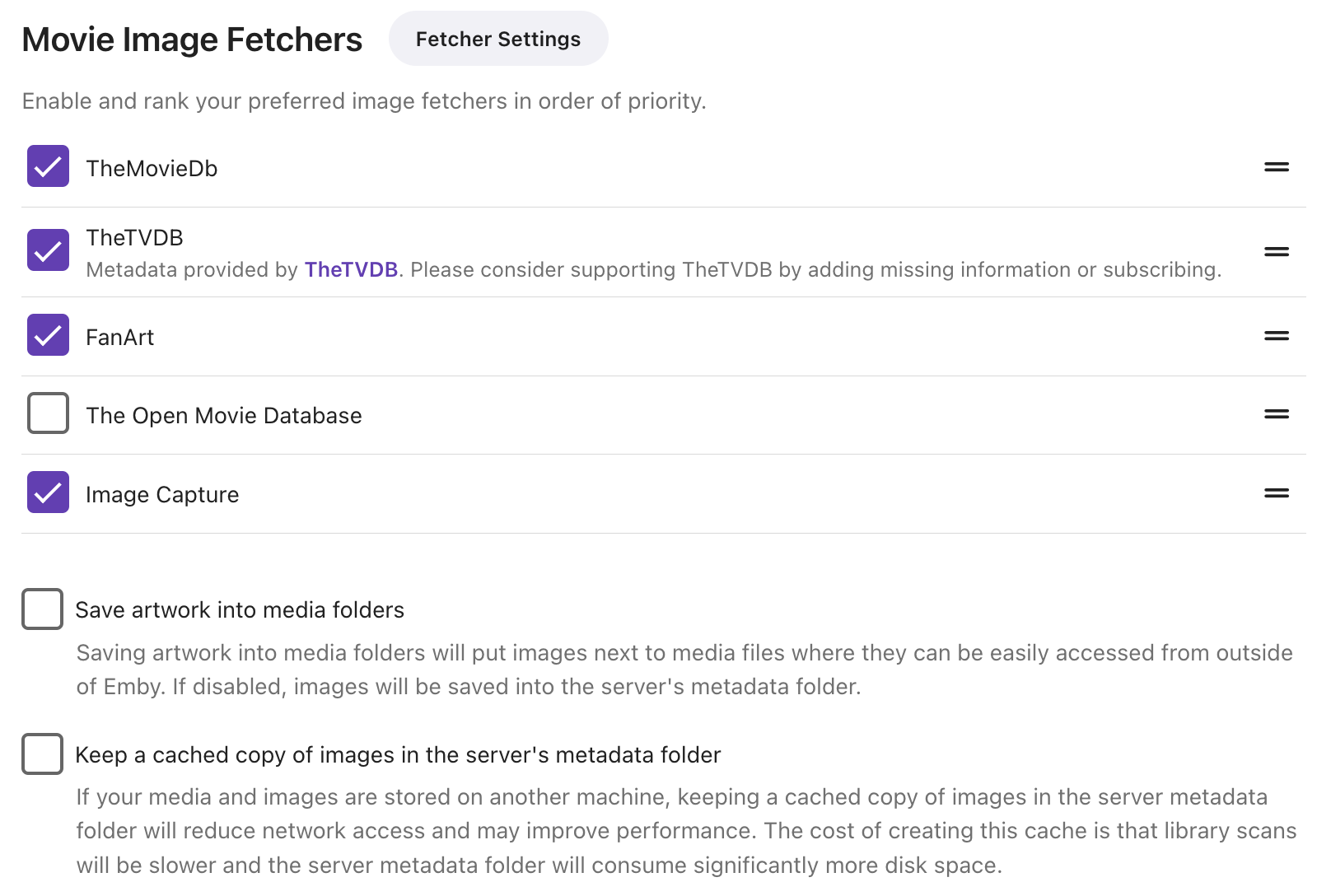1331x896 pixels.
Task: Click the Image Capture label text
Action: 162,495
